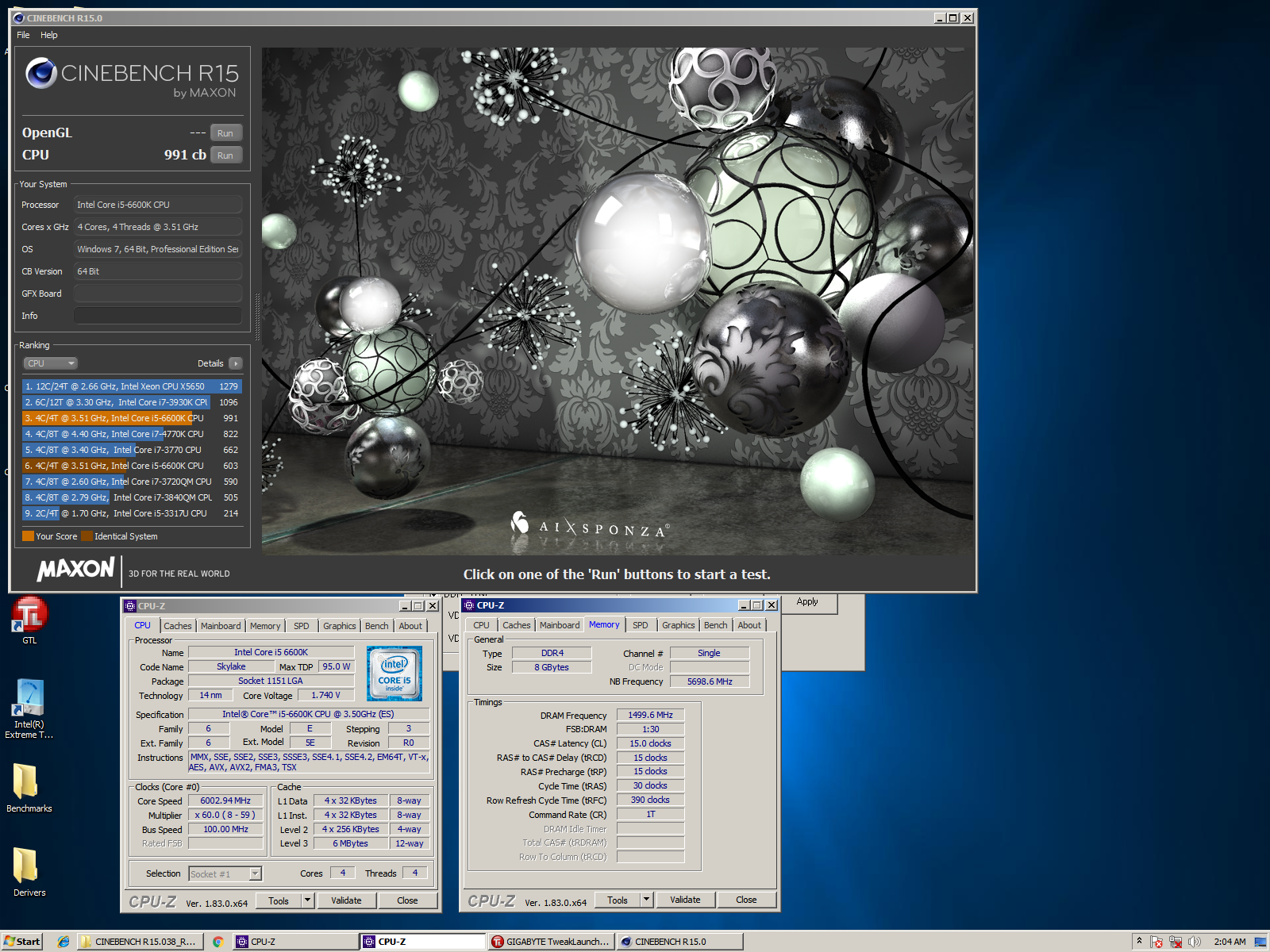
Task: Click Tools button in left CPU-Z window
Action: point(279,900)
